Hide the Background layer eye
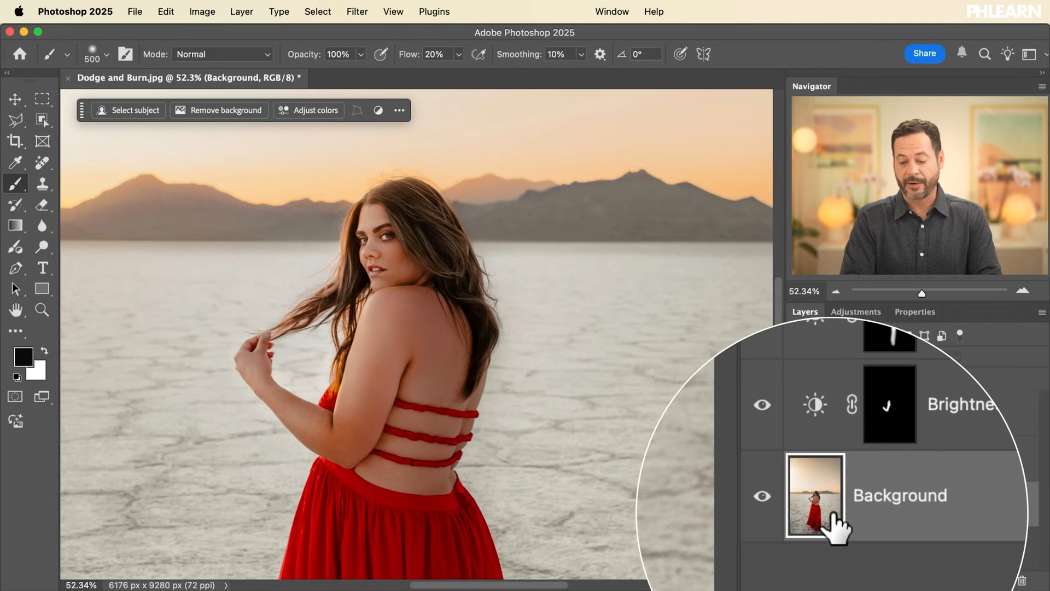 pos(762,496)
